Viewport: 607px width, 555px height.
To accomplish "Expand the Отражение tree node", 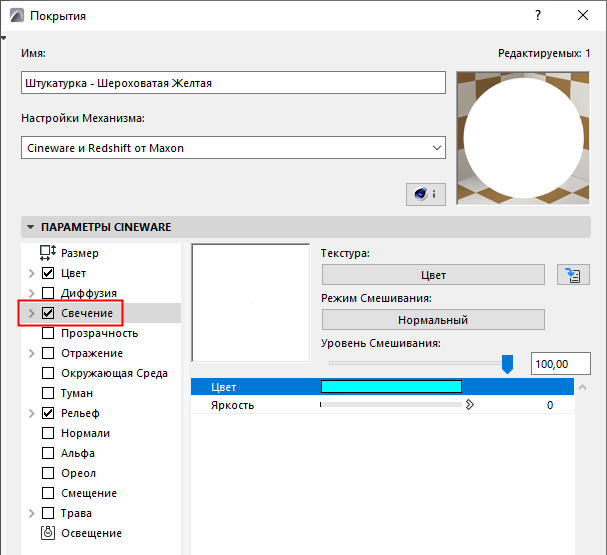I will point(30,353).
